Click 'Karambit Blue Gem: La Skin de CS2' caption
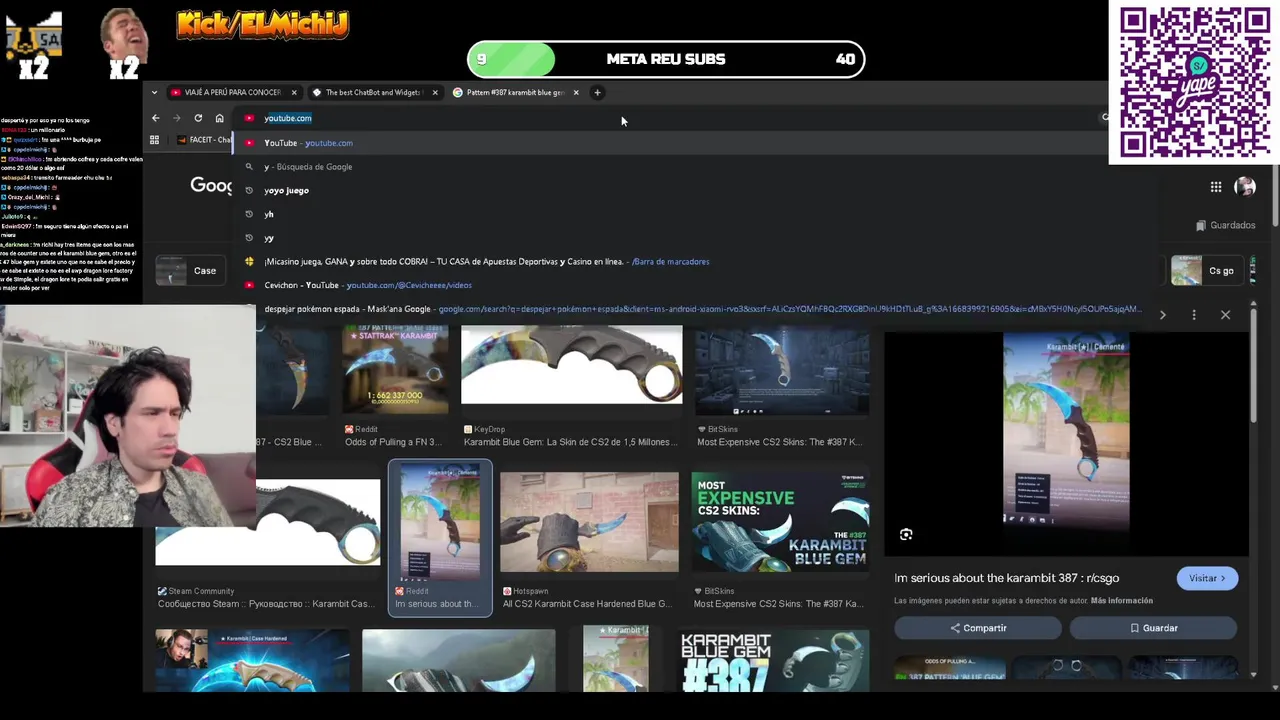Image resolution: width=1280 pixels, height=720 pixels. point(572,442)
